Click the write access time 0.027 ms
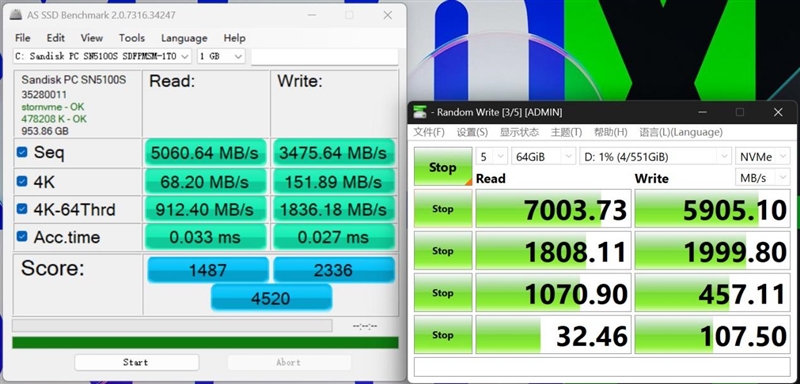This screenshot has height=384, width=800. coord(333,237)
